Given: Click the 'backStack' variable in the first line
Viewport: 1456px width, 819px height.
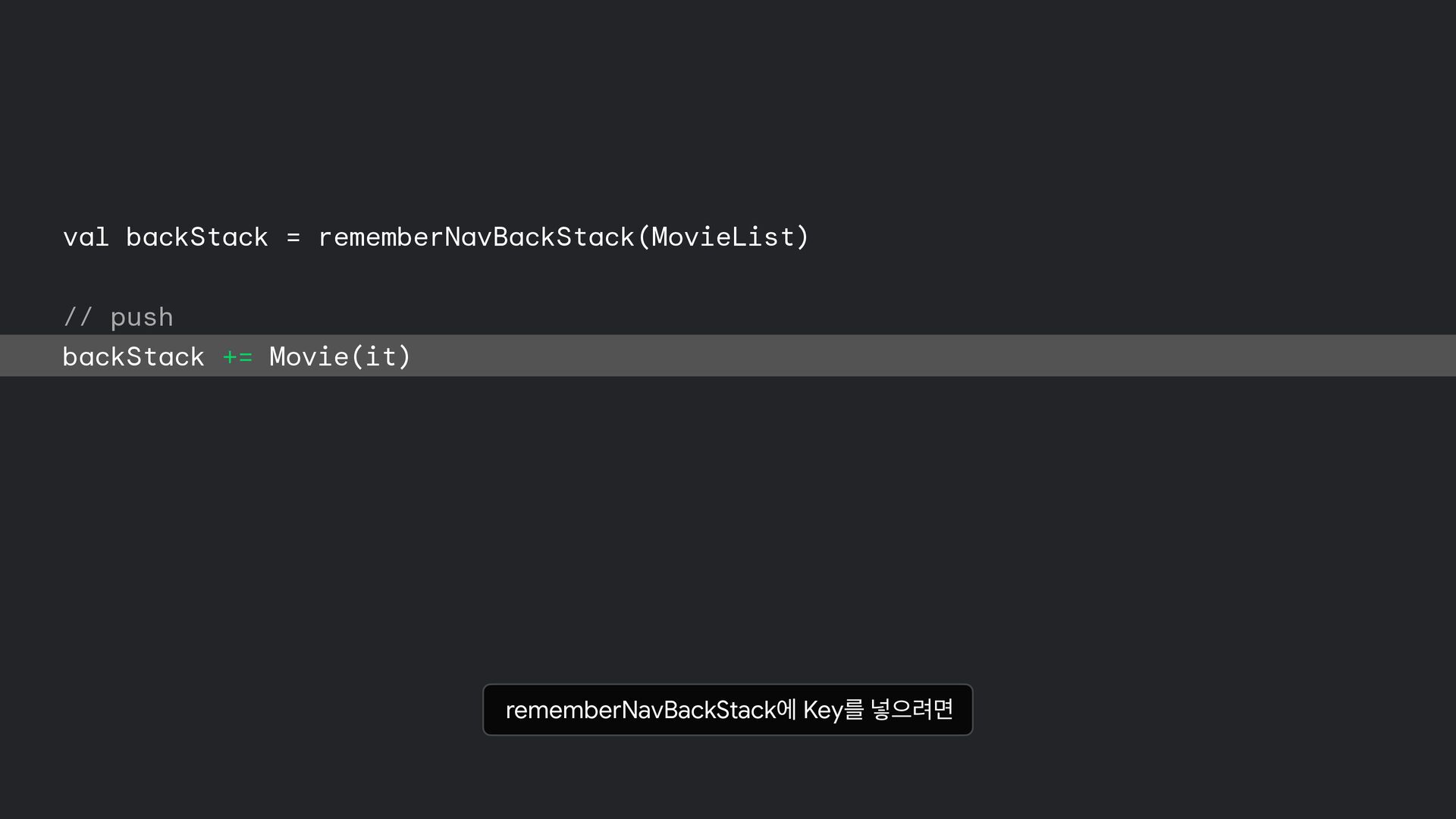Looking at the screenshot, I should click(196, 237).
